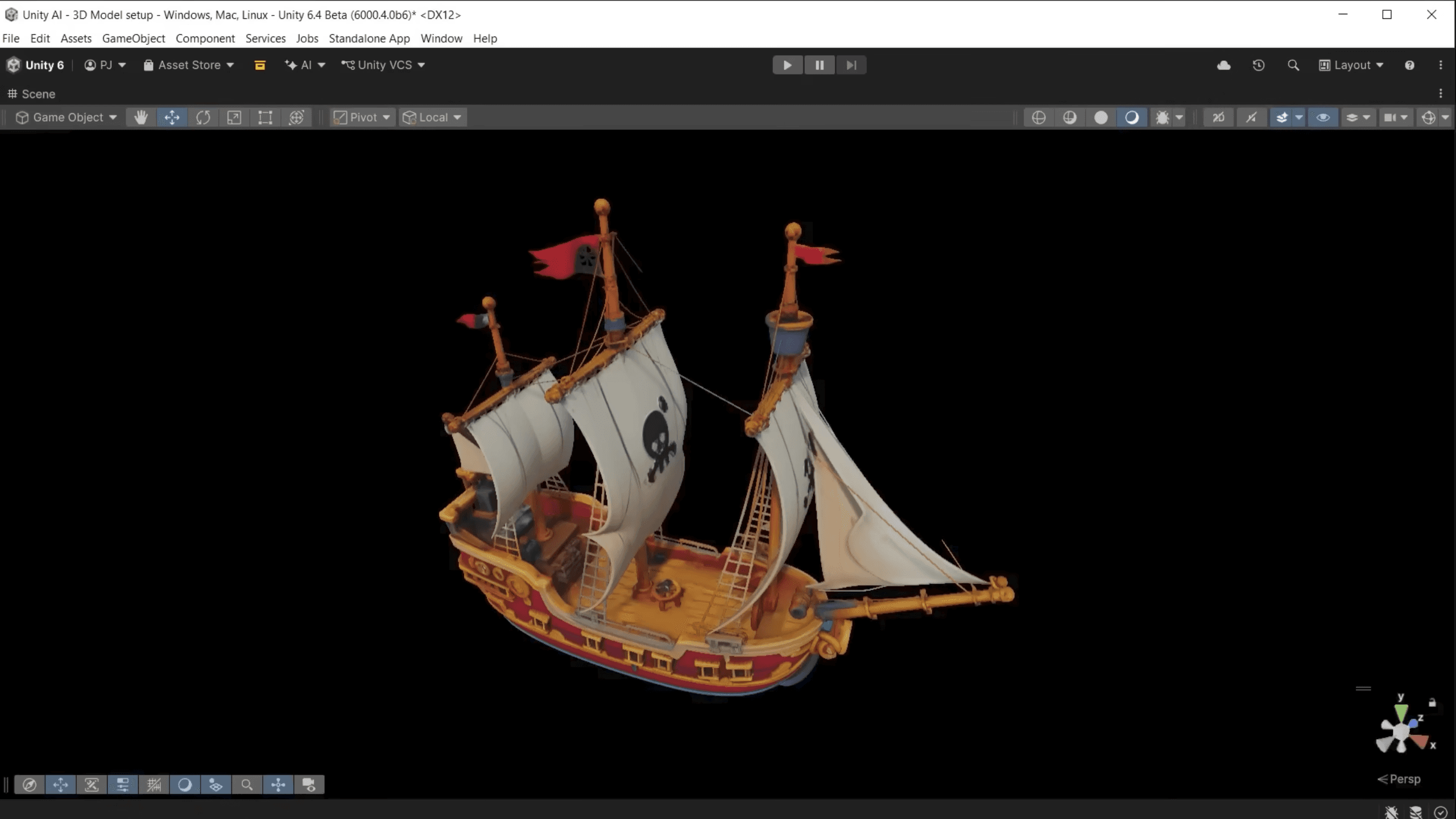Image resolution: width=1456 pixels, height=819 pixels.
Task: Open the Window menu
Action: (441, 38)
